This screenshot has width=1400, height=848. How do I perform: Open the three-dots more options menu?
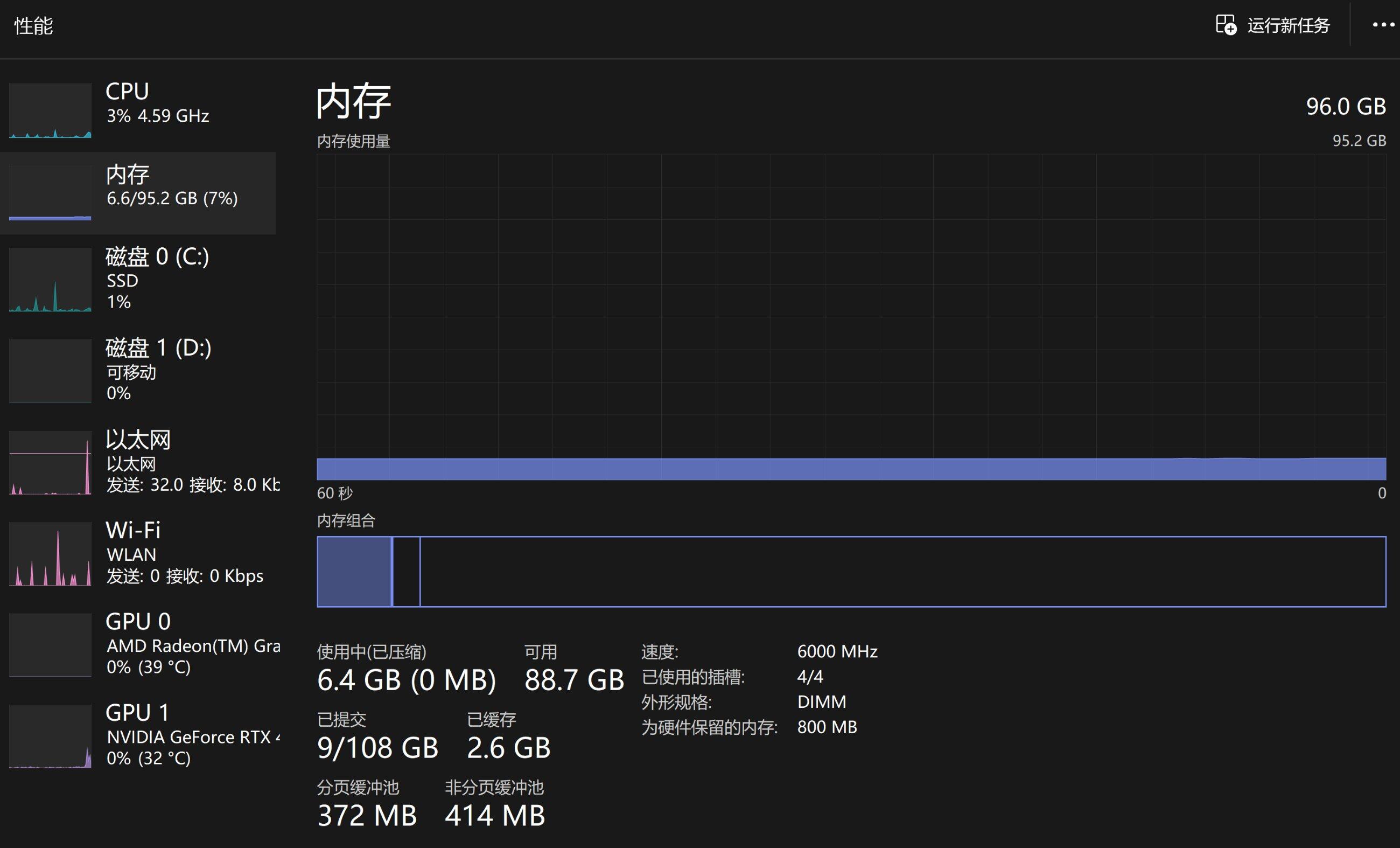(1383, 25)
